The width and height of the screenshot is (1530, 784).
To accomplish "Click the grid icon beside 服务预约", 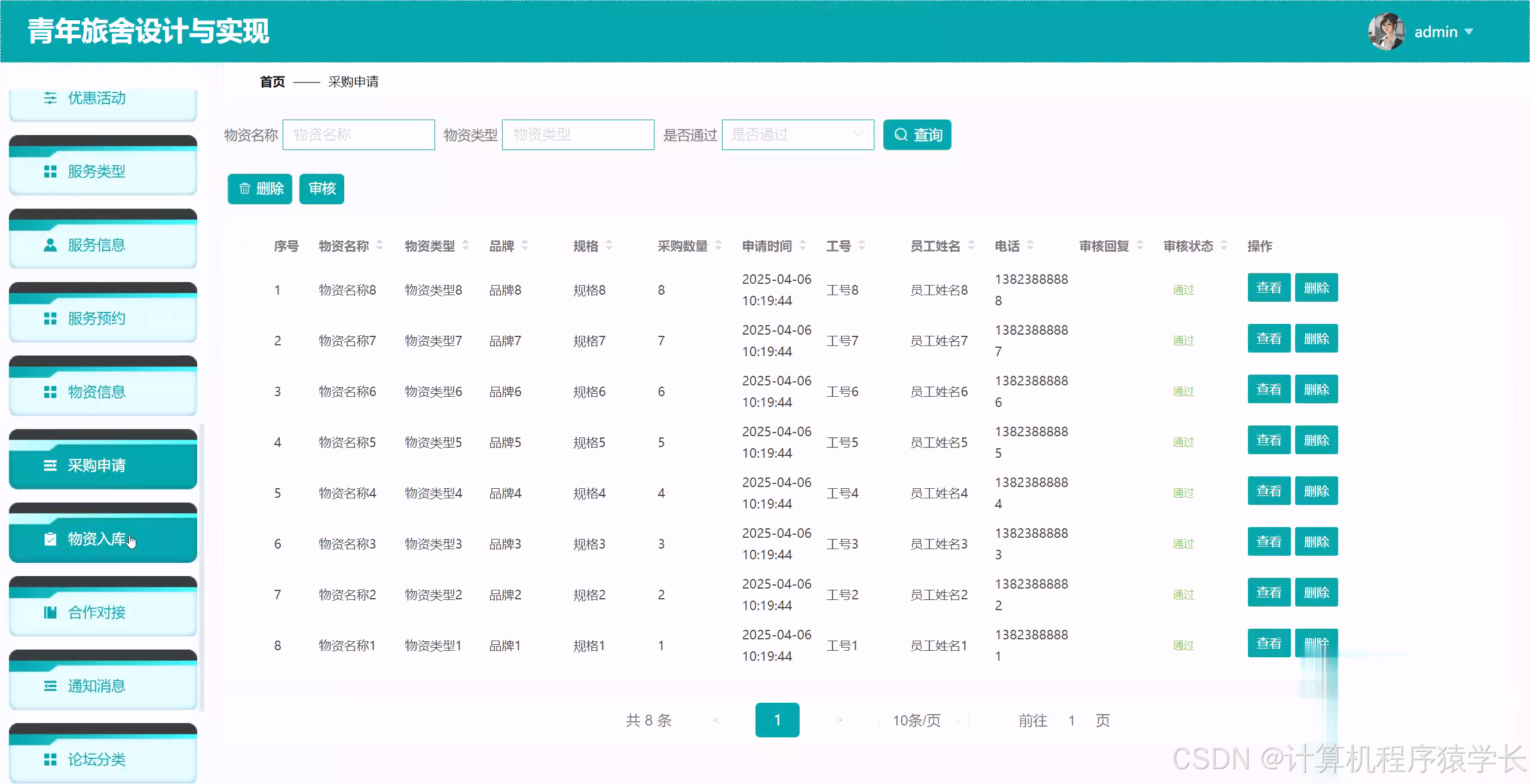I will point(50,318).
